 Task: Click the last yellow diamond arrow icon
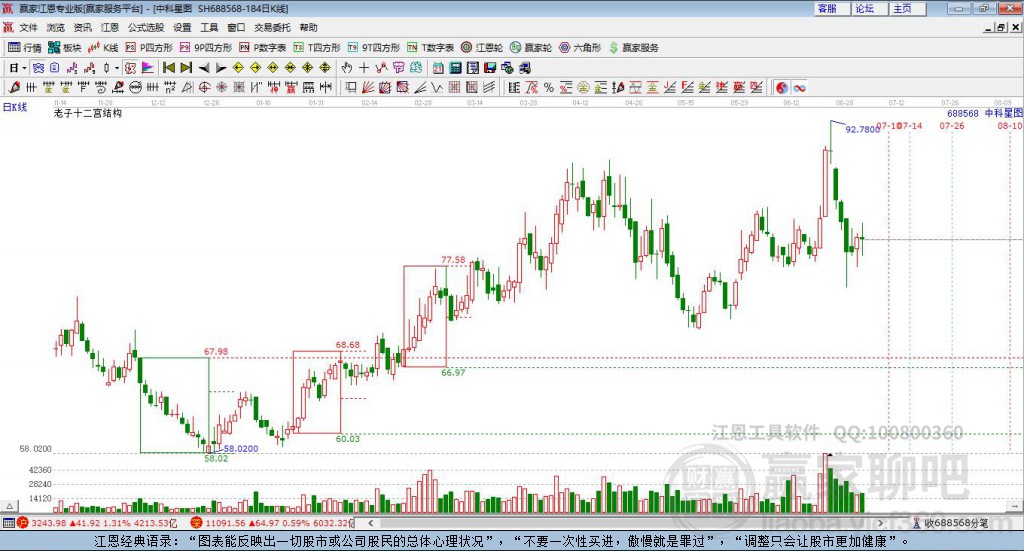pyautogui.click(x=325, y=68)
